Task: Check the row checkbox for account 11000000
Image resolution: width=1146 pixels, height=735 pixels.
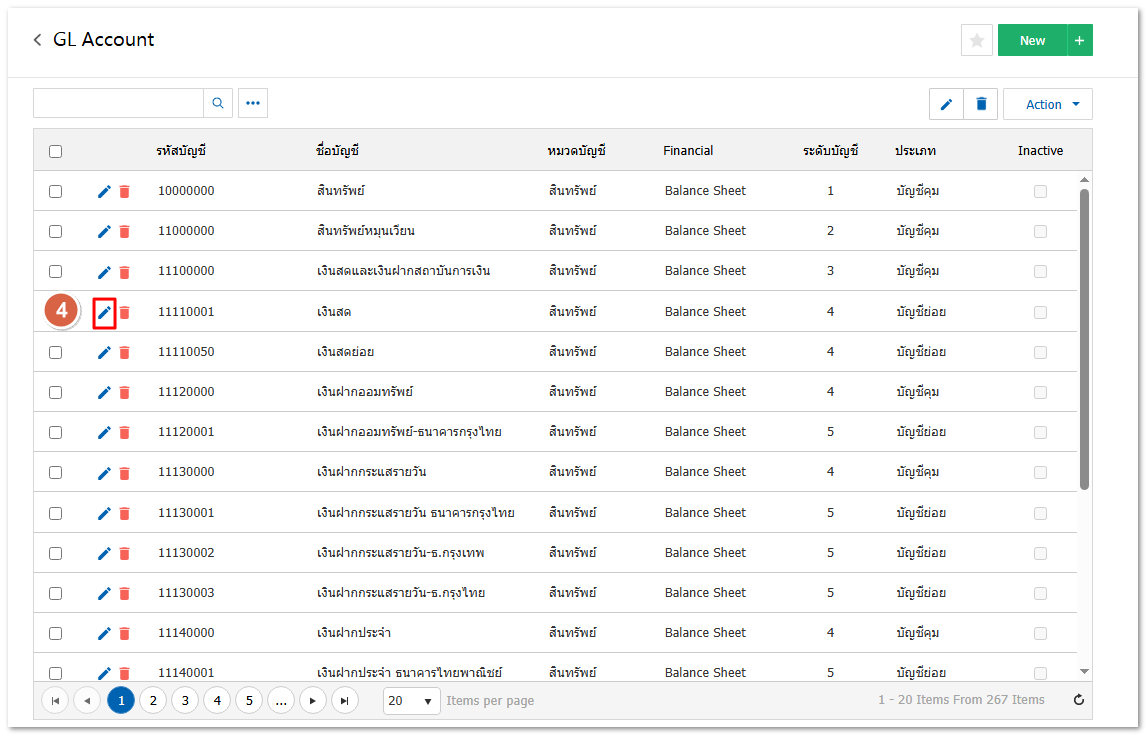Action: click(56, 231)
